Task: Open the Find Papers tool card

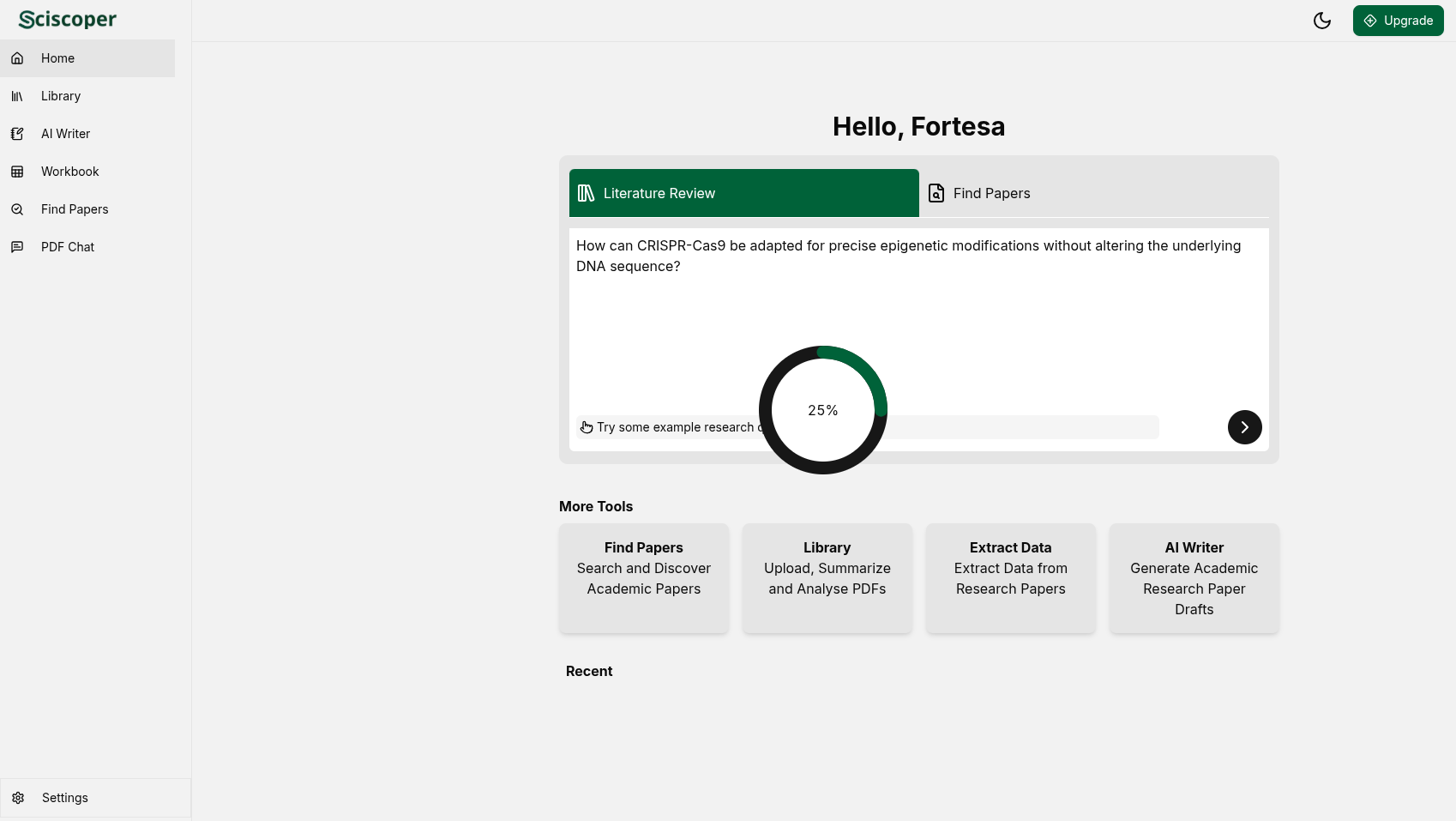Action: 644,578
